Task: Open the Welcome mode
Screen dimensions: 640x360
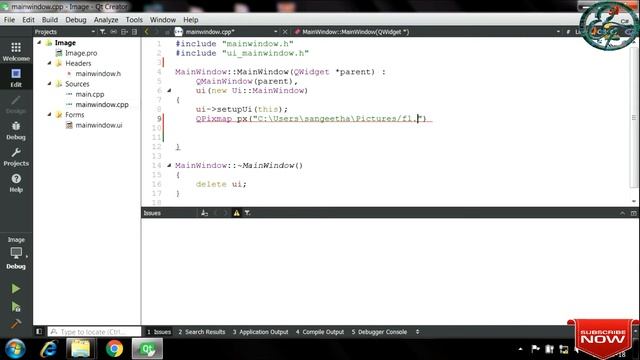Action: tap(16, 52)
